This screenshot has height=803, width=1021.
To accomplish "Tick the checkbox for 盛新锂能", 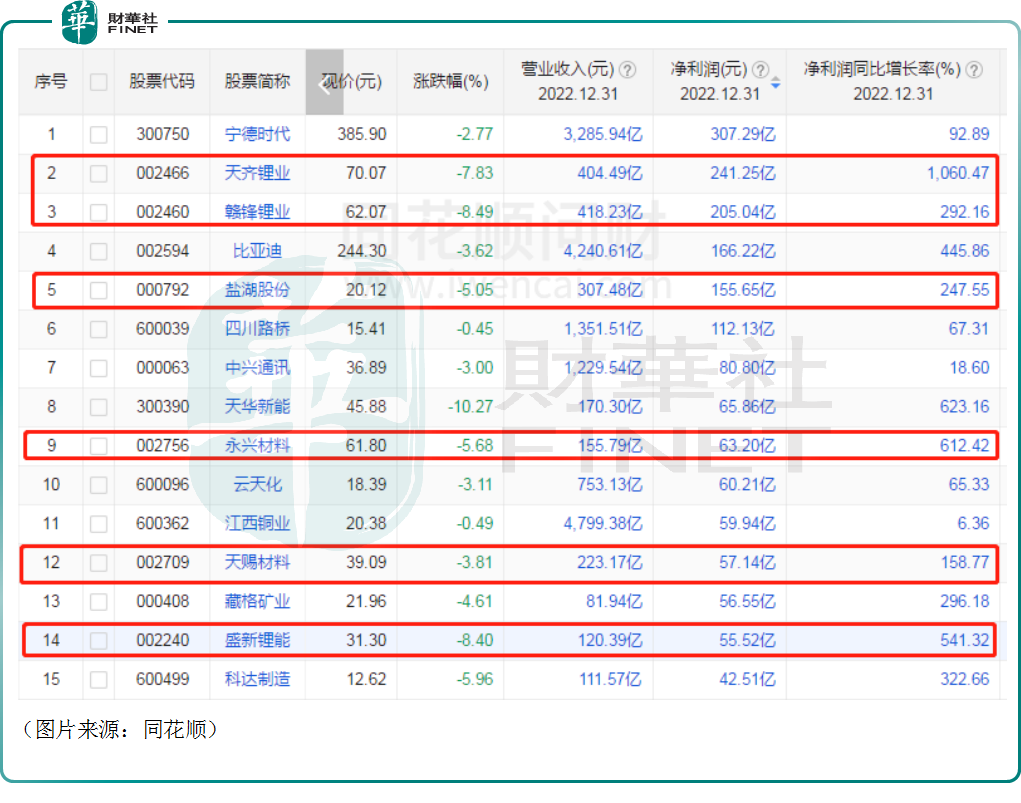I will [98, 641].
